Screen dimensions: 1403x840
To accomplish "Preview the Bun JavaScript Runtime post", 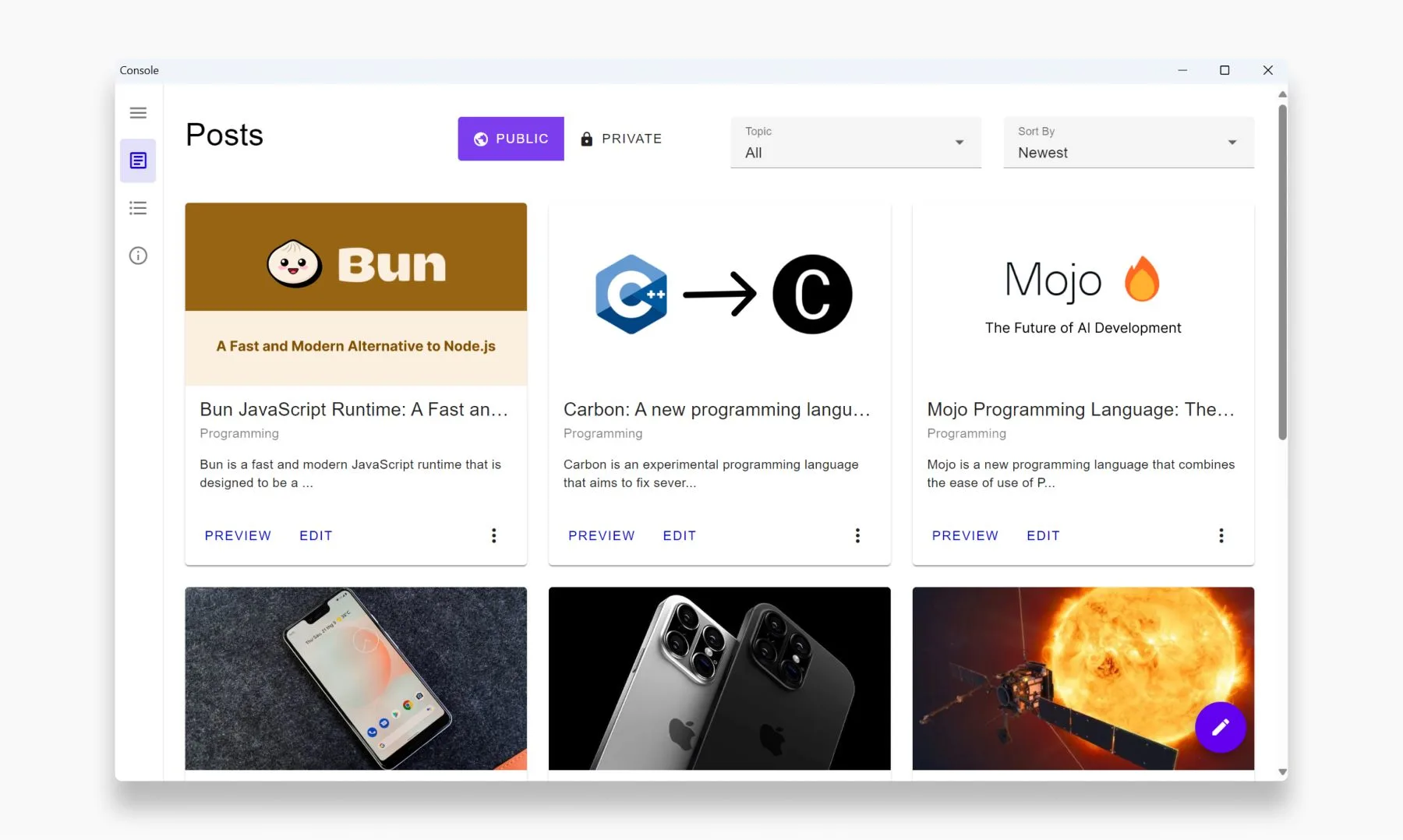I will click(238, 535).
